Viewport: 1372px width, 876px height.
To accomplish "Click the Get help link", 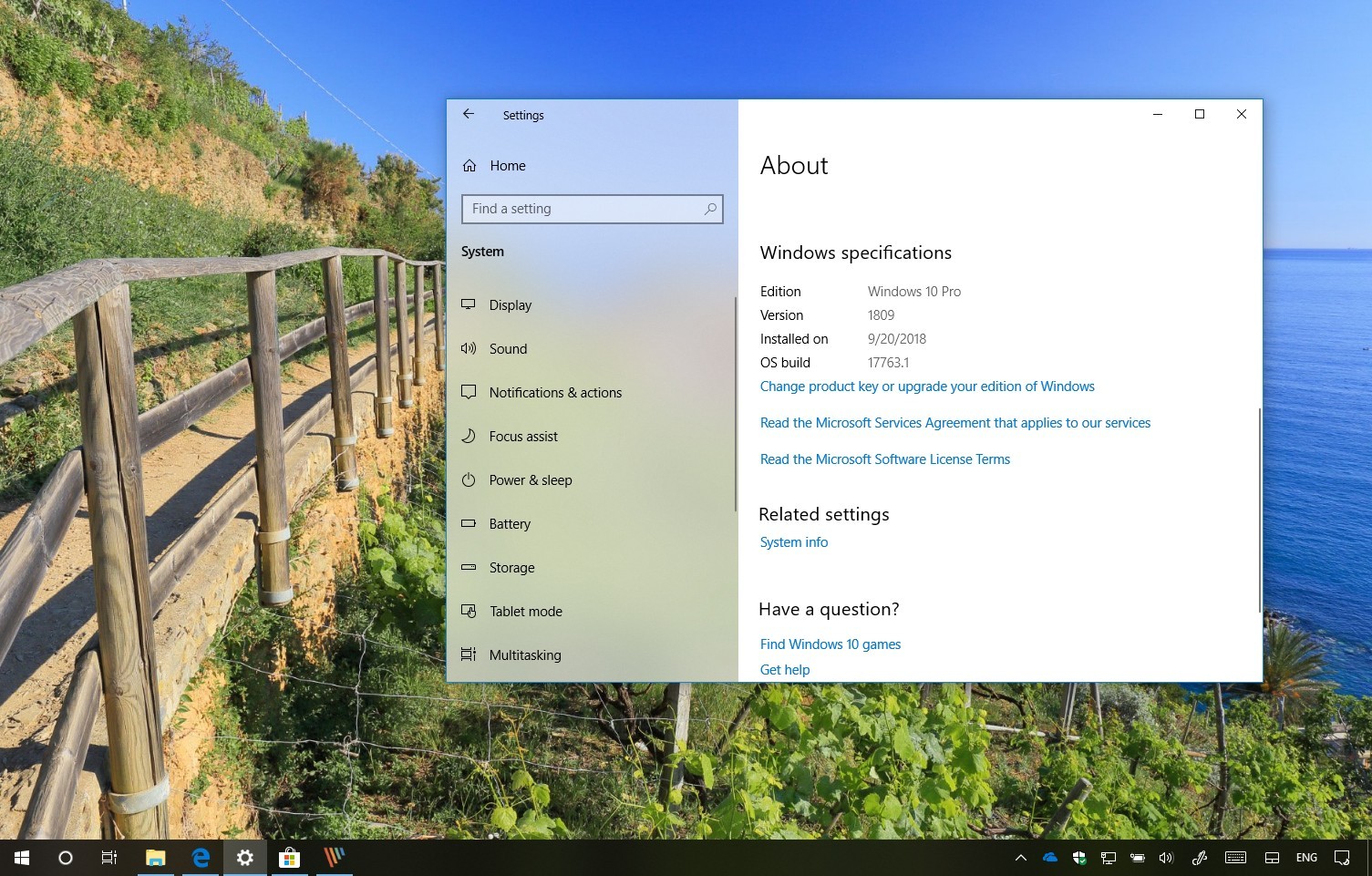I will pyautogui.click(x=785, y=670).
